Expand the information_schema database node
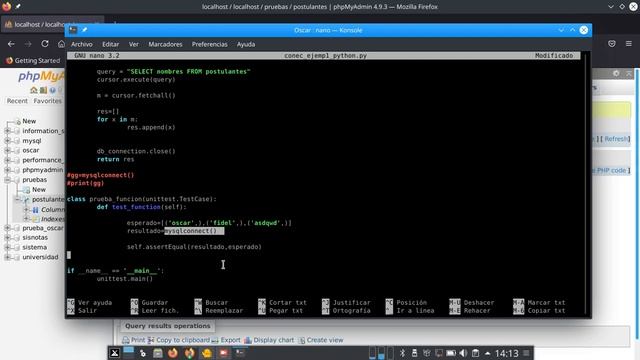 (x=7, y=131)
